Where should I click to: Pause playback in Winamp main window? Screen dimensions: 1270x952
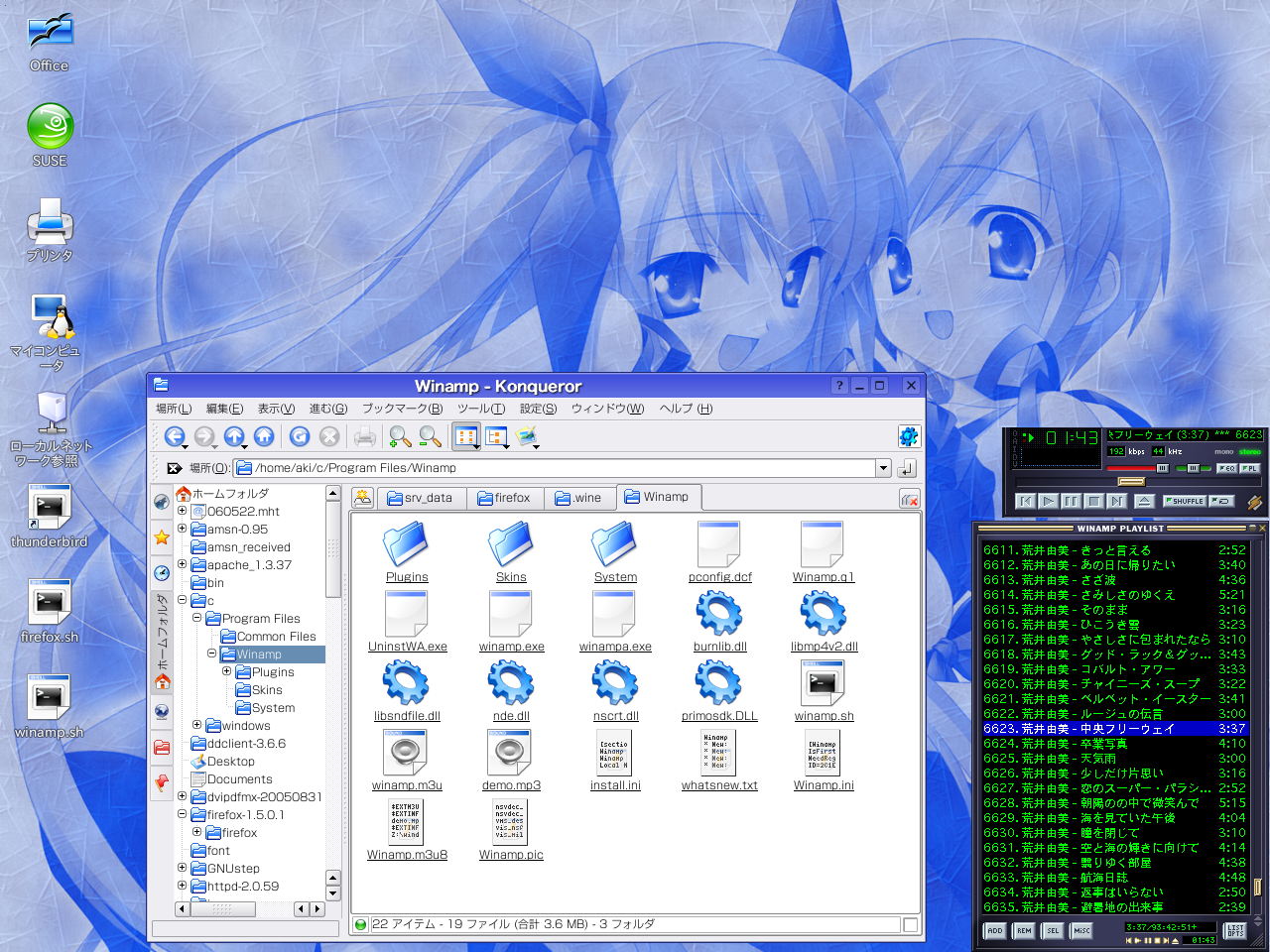[1071, 501]
